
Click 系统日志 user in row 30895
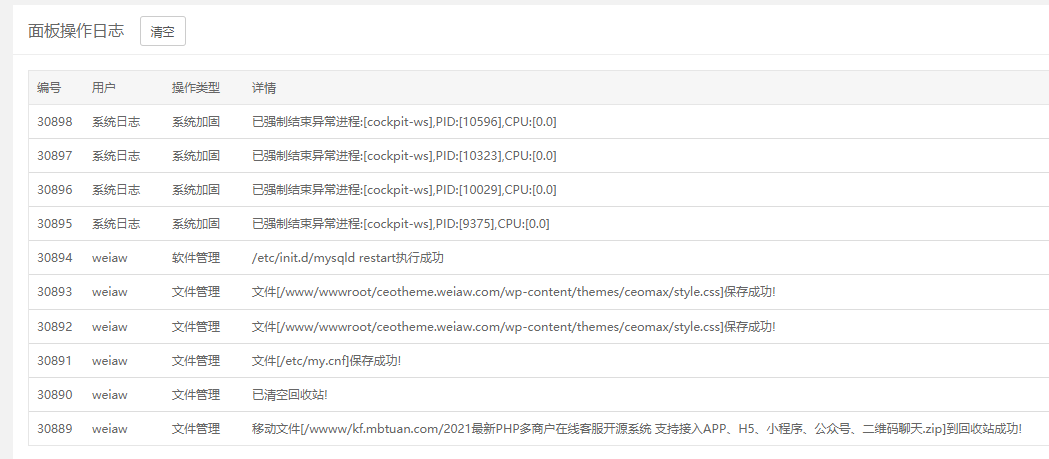coord(116,223)
